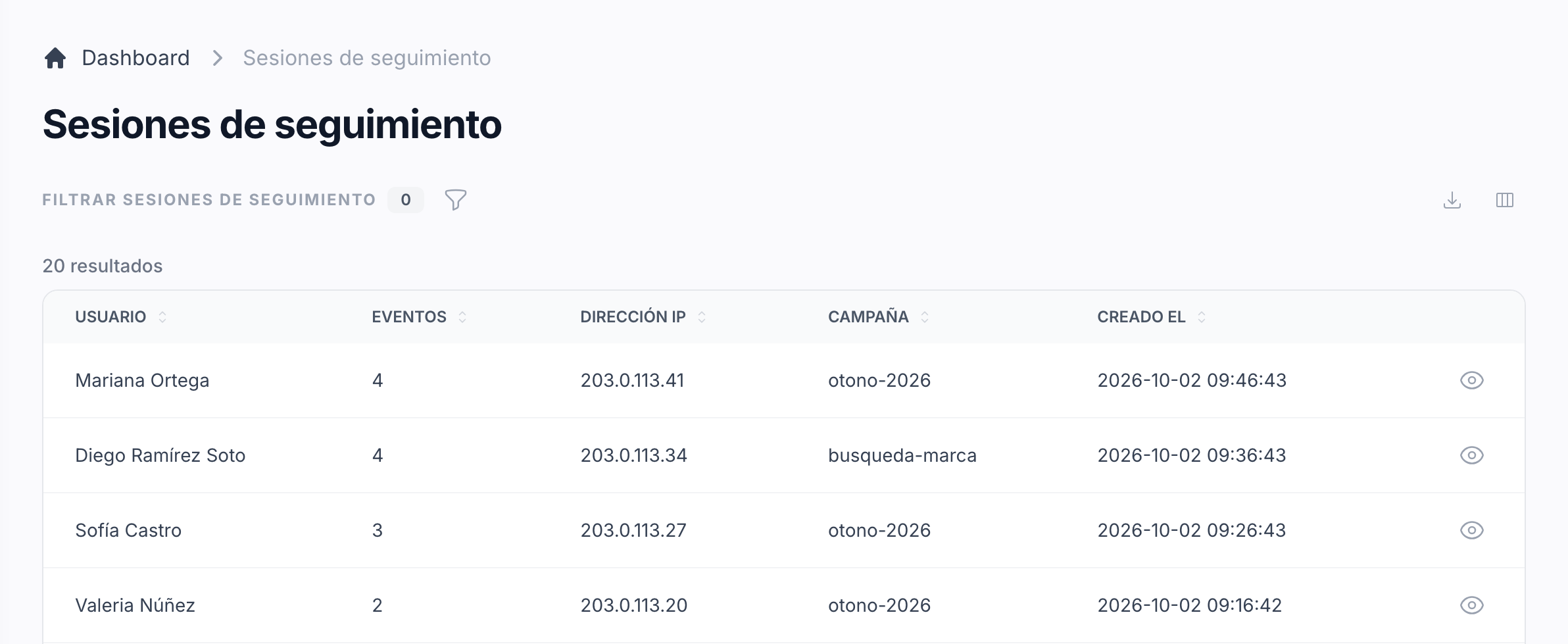Click timestamp 2026-10-02 09:46:43
Image resolution: width=1568 pixels, height=644 pixels.
click(x=1192, y=380)
